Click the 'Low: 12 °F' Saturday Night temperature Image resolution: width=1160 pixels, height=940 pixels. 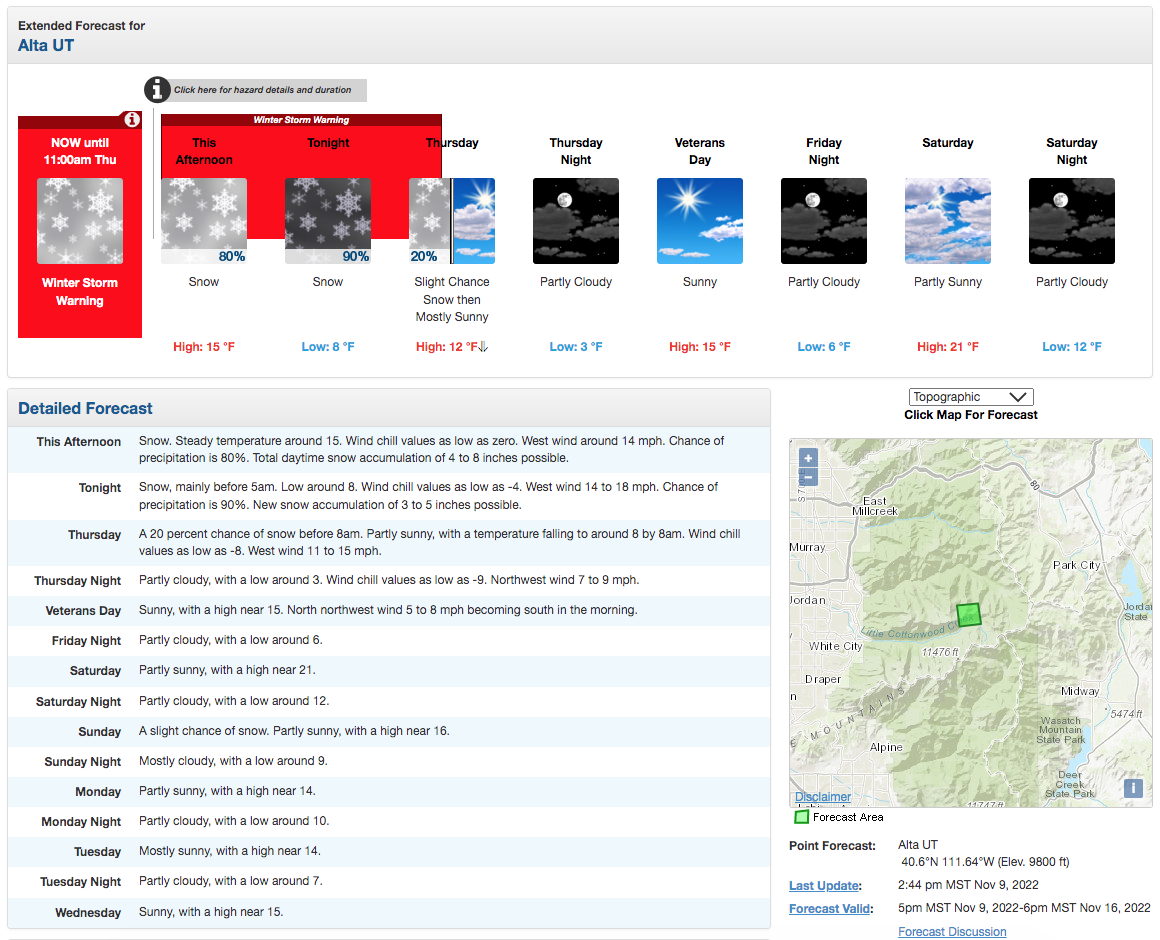(x=1072, y=347)
